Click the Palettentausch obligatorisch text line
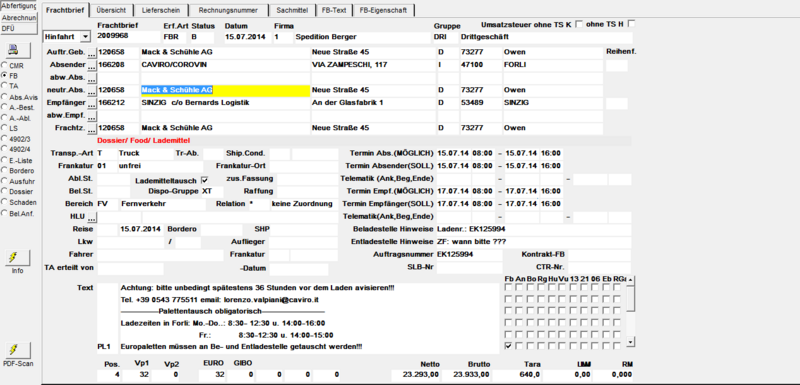 223,311
